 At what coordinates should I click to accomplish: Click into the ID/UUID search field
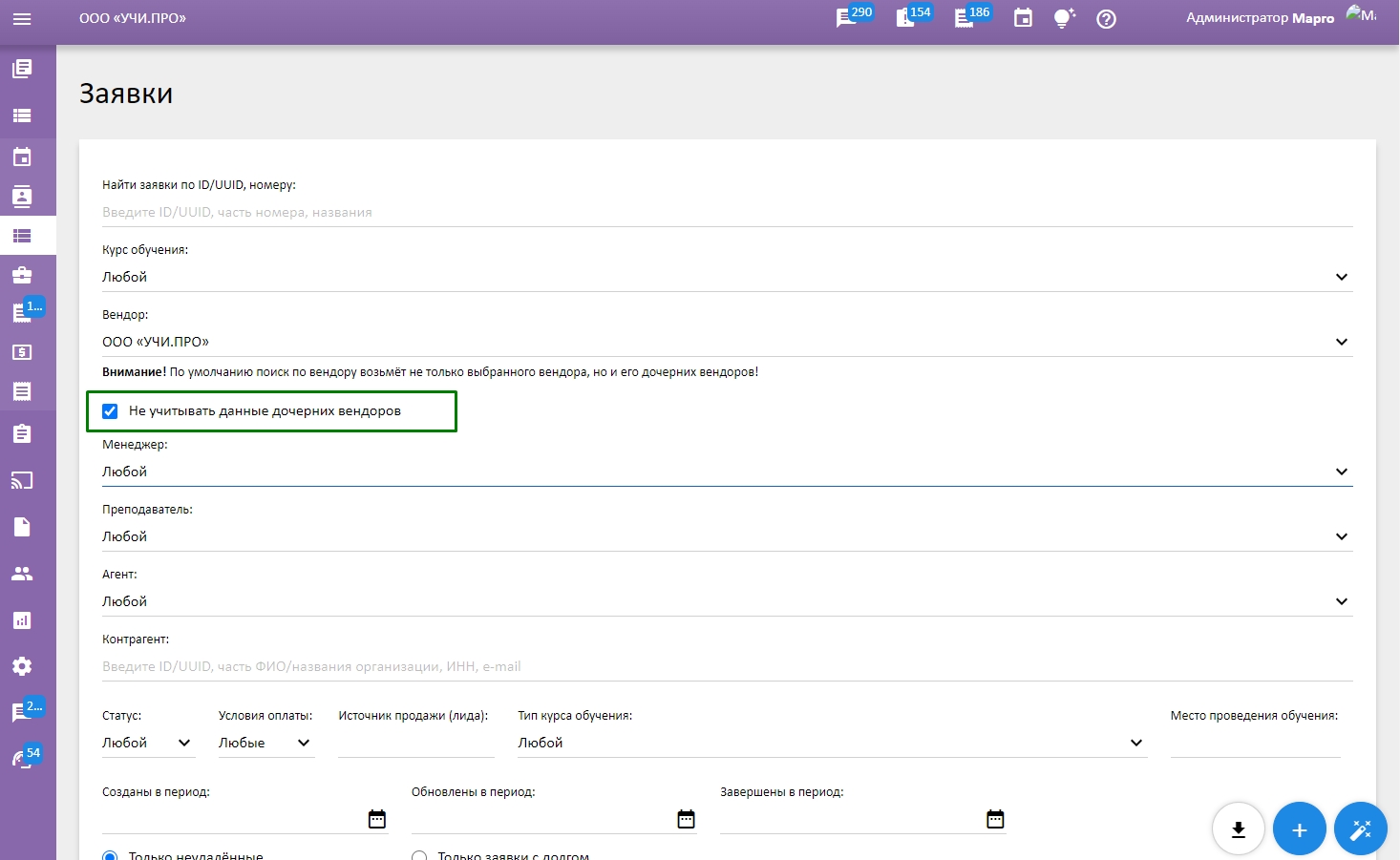728,212
